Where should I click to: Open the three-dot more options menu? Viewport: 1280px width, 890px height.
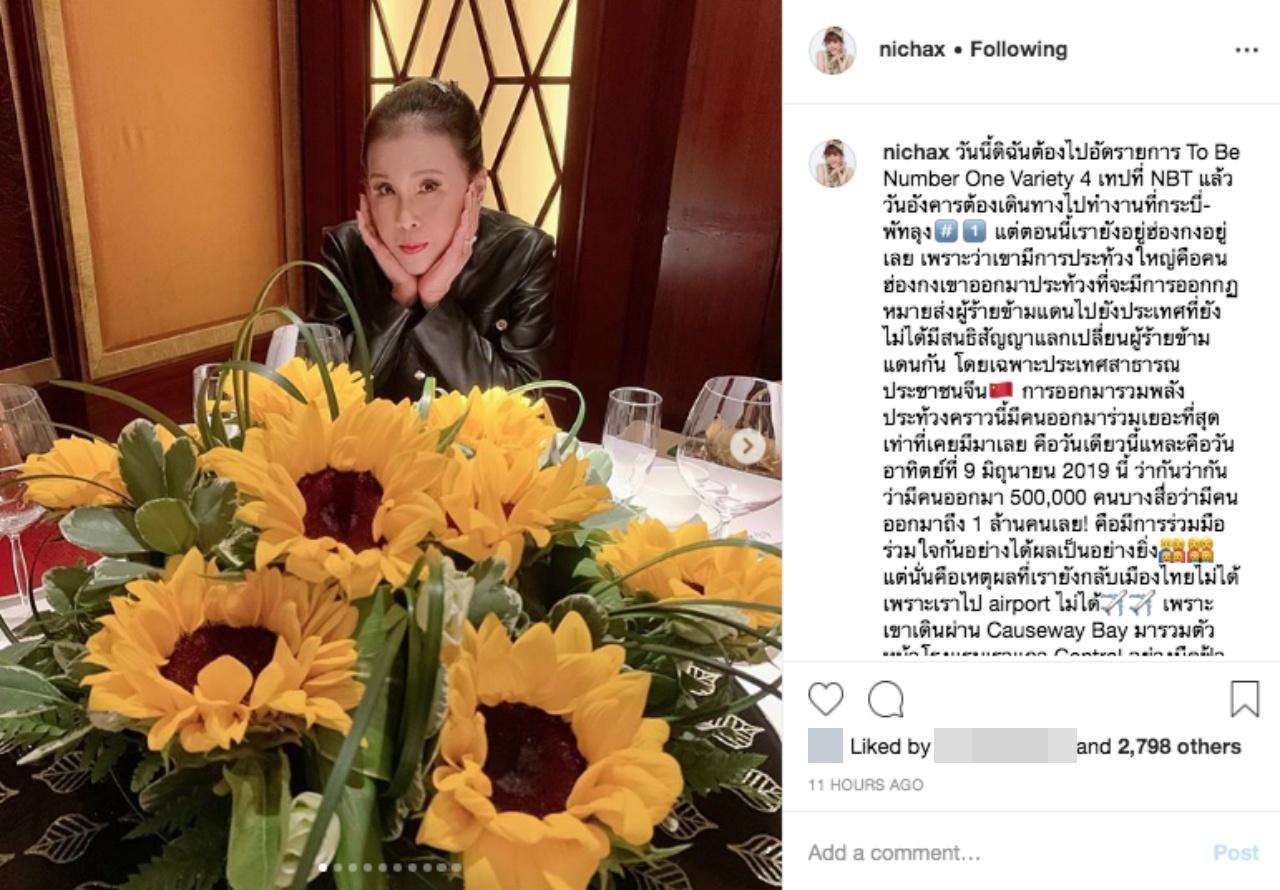coord(1246,50)
